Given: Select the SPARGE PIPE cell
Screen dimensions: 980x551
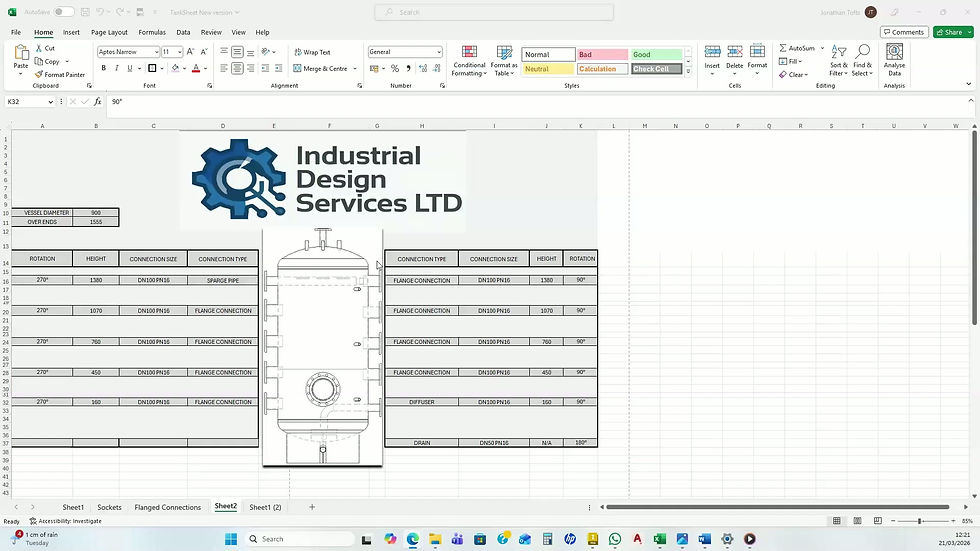Looking at the screenshot, I should coord(222,280).
